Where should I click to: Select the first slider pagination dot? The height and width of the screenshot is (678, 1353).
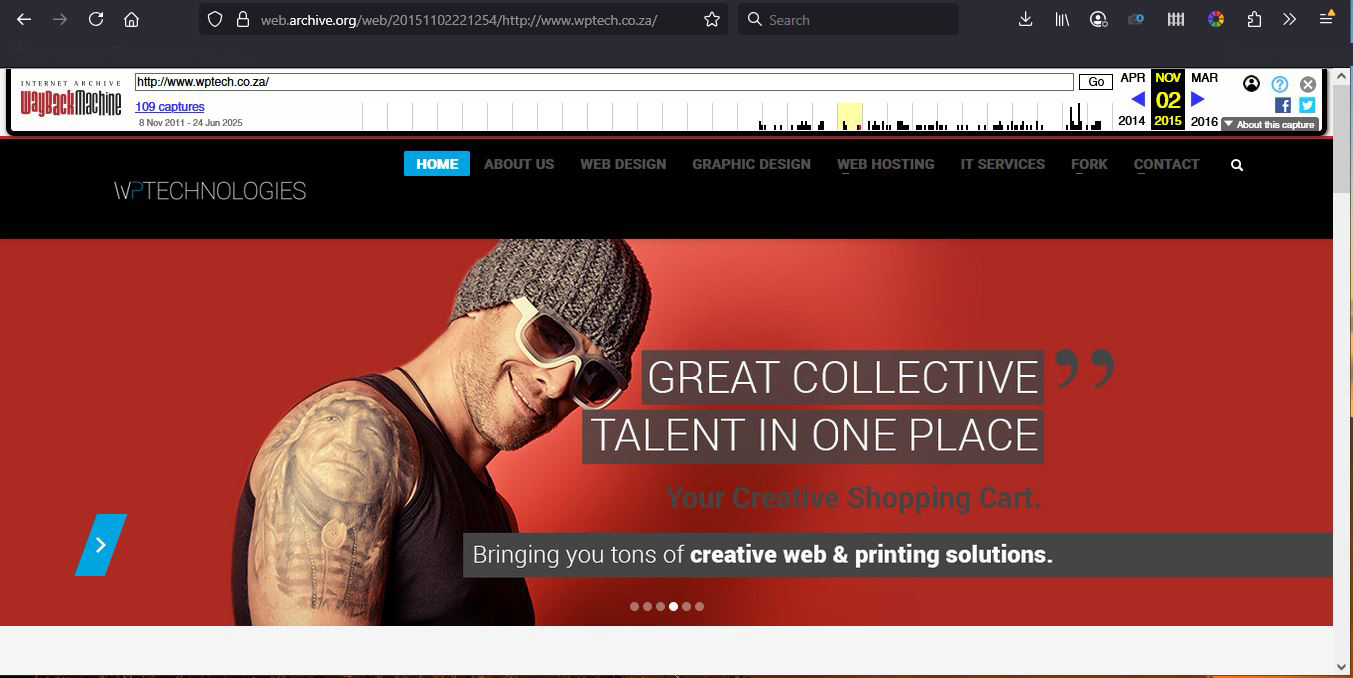pos(634,606)
